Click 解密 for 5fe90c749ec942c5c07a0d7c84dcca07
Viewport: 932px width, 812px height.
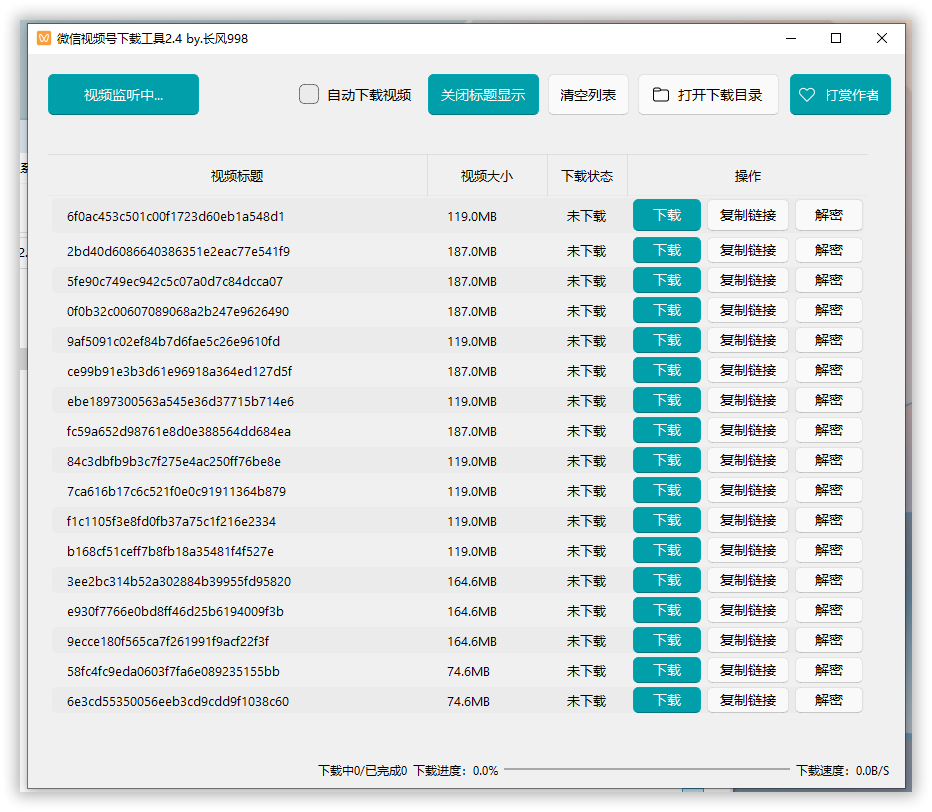[x=829, y=280]
